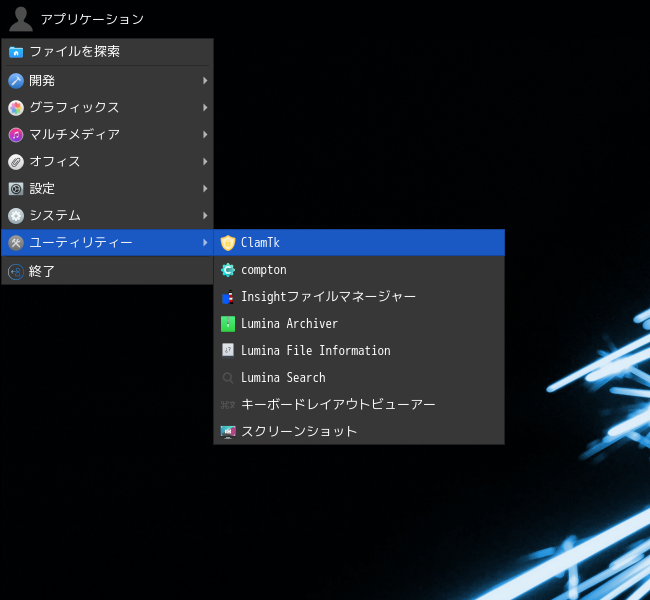
Task: Collapse the ユーティリティー submenu arrow
Action: pyautogui.click(x=205, y=242)
